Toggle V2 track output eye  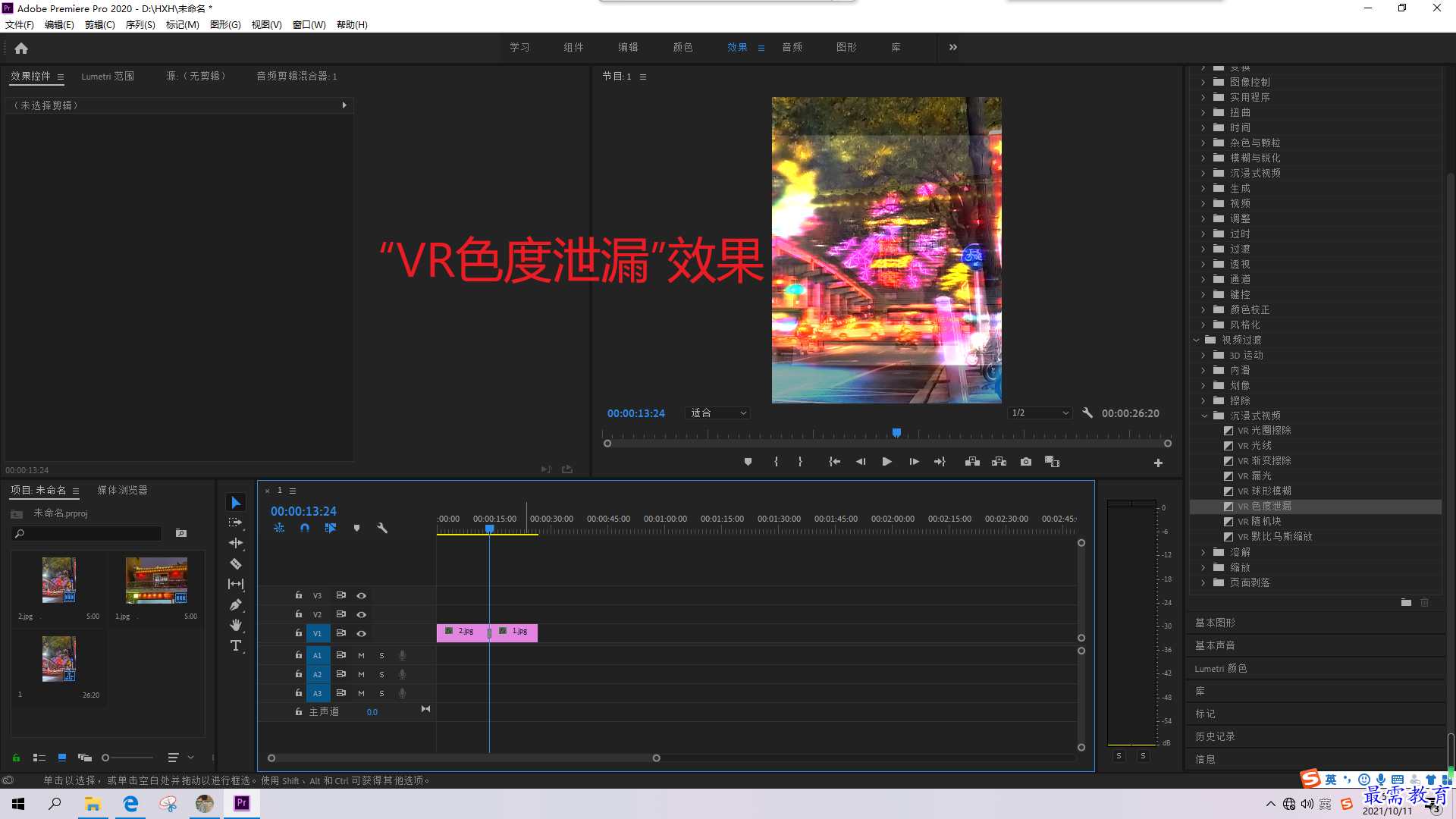[362, 615]
